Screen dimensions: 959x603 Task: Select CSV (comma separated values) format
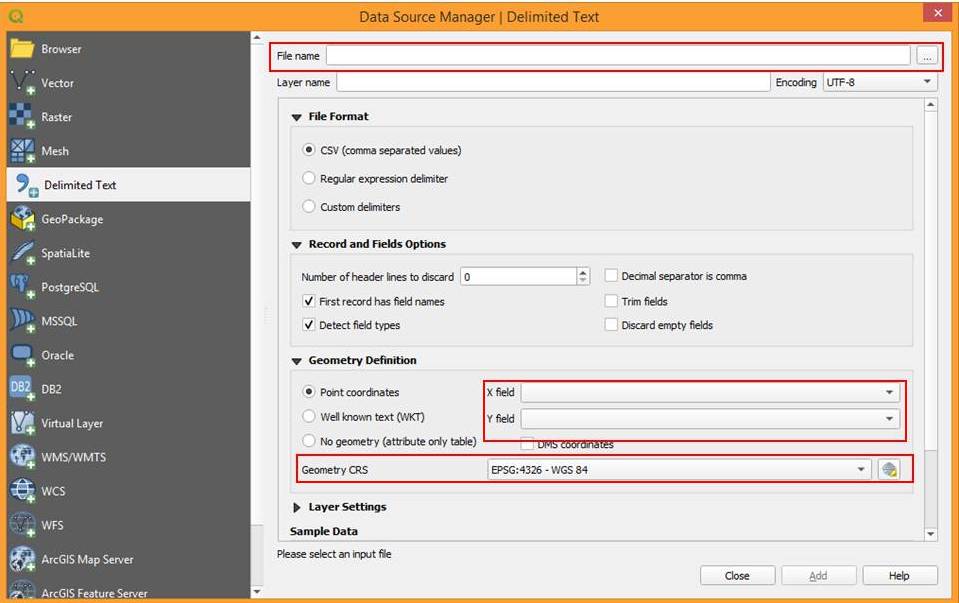click(309, 150)
